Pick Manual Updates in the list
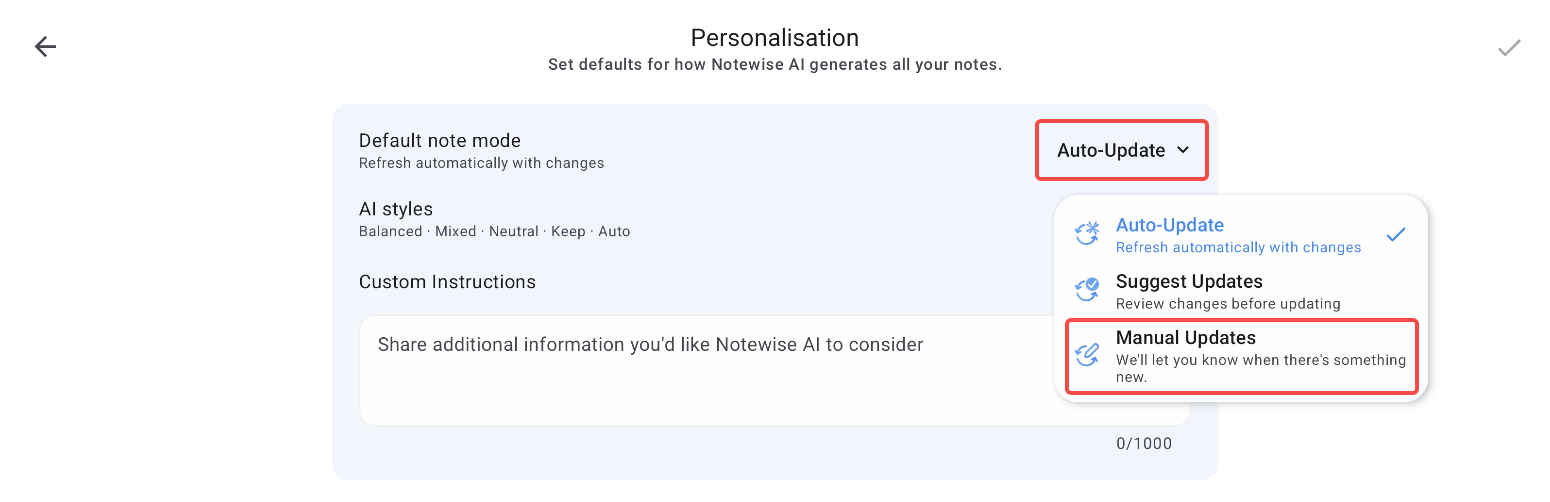The image size is (1550, 502). [1241, 357]
